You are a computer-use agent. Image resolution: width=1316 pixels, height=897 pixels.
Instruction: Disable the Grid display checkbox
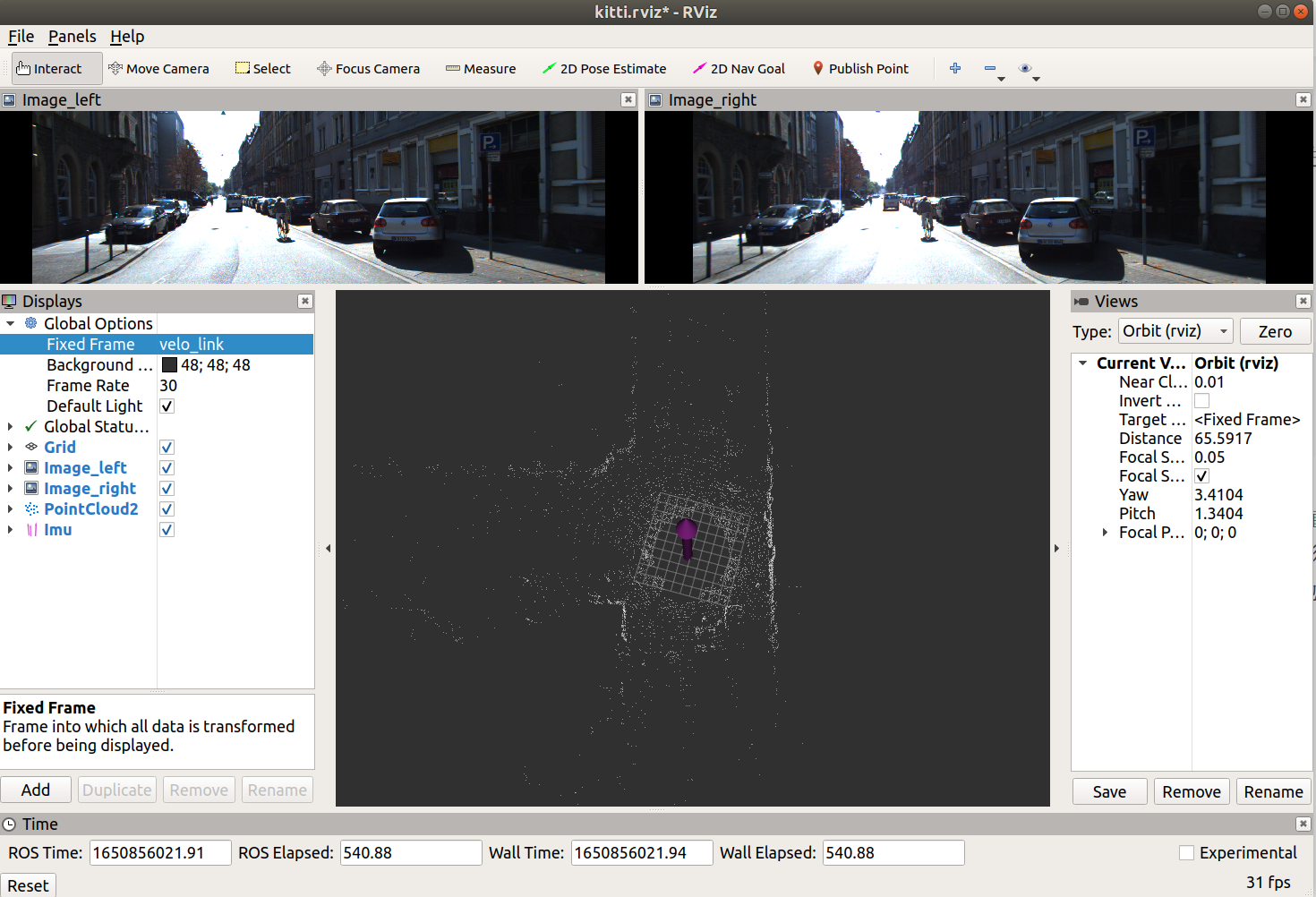coord(167,448)
